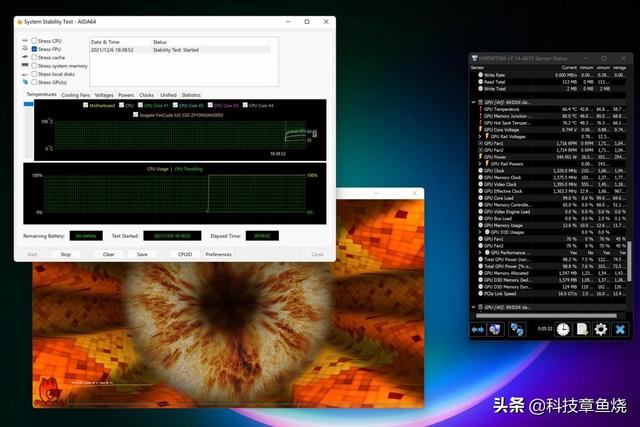Enable the Stress CPU checkbox
640x427 pixels.
34,41
